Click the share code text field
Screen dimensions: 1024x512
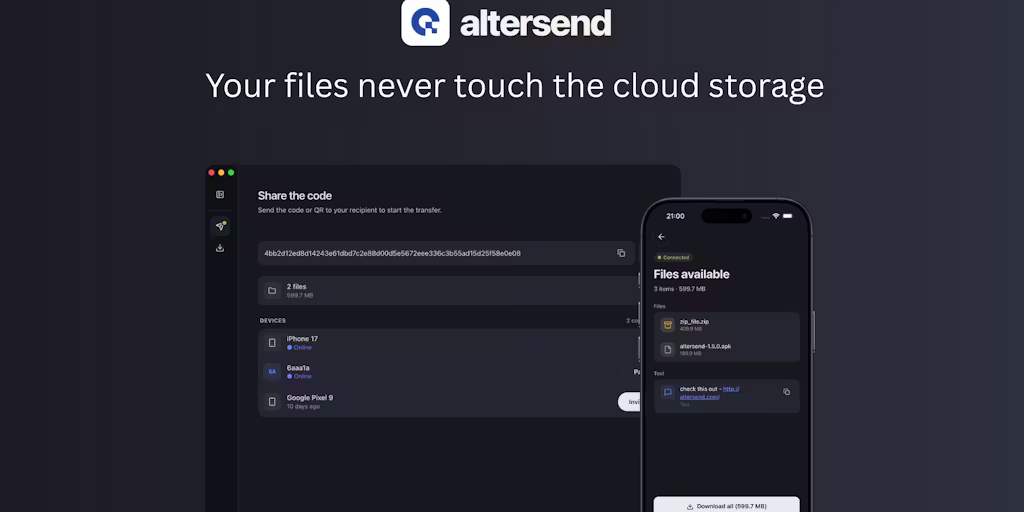[446, 253]
